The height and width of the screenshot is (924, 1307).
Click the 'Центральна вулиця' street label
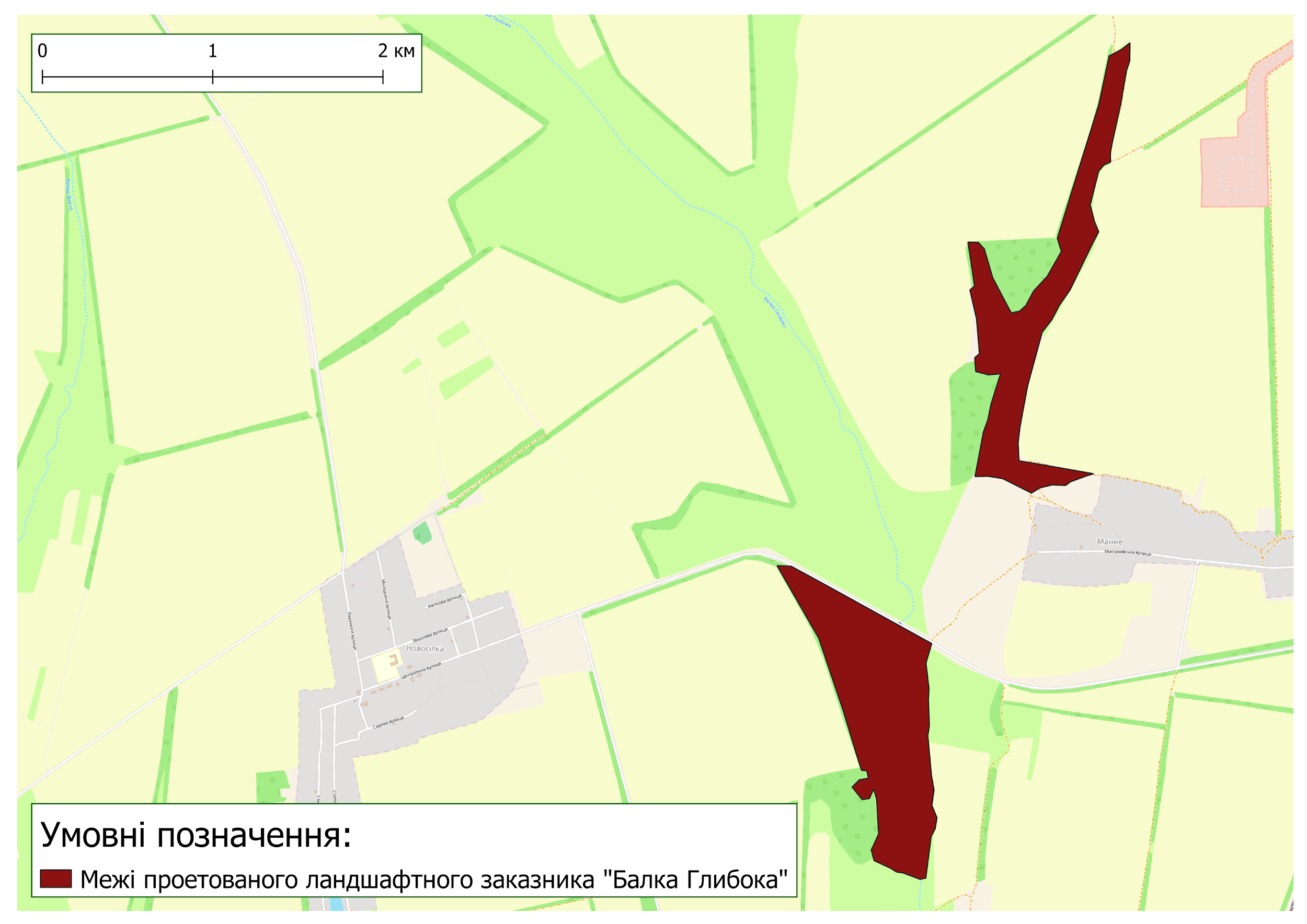click(x=421, y=671)
